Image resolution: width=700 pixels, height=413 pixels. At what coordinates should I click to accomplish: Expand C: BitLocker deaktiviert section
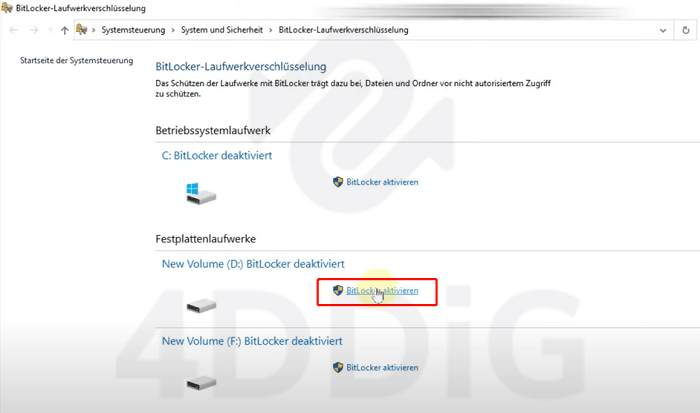coord(217,155)
